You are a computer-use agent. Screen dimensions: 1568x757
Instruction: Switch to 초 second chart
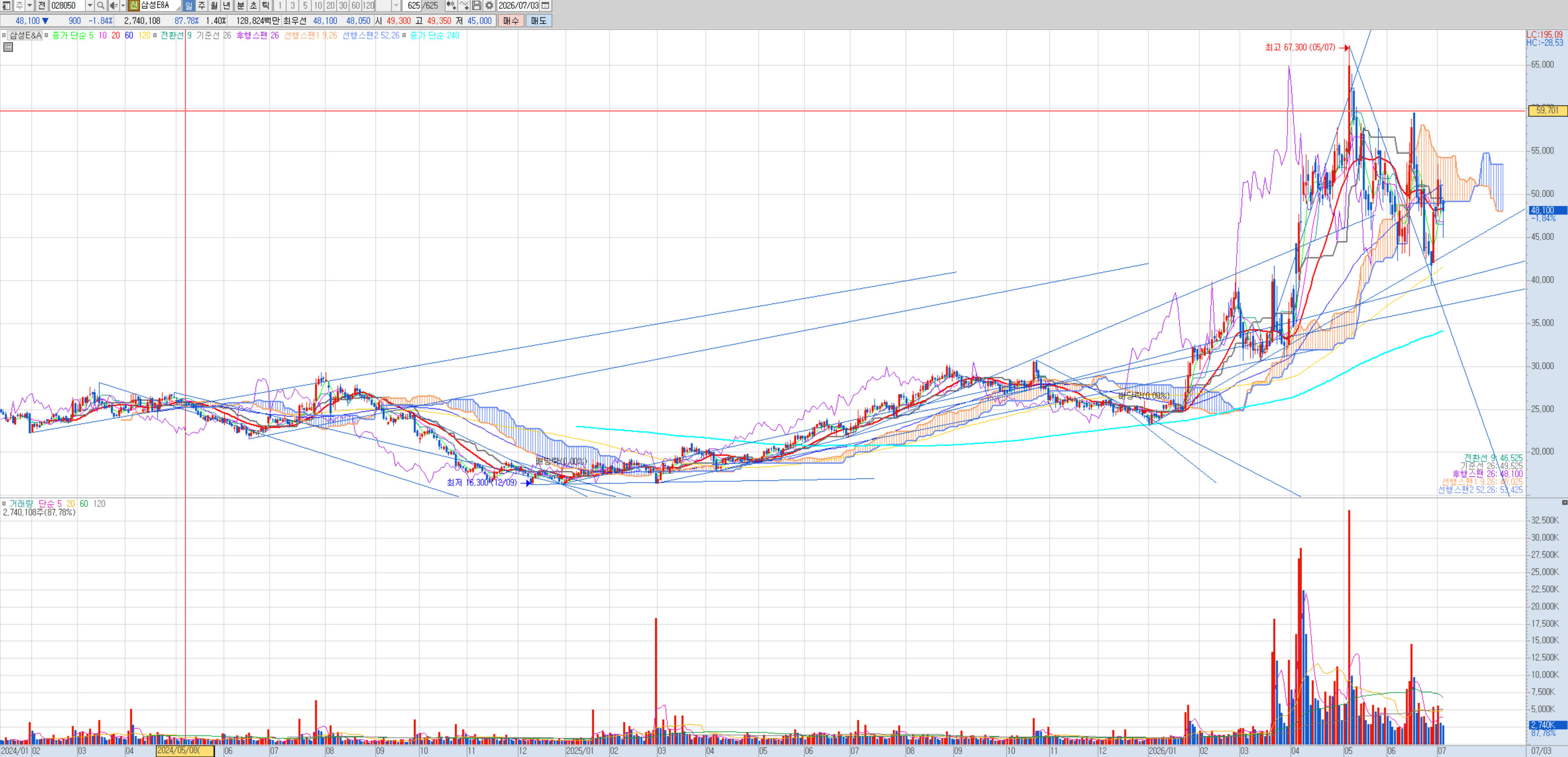[253, 5]
